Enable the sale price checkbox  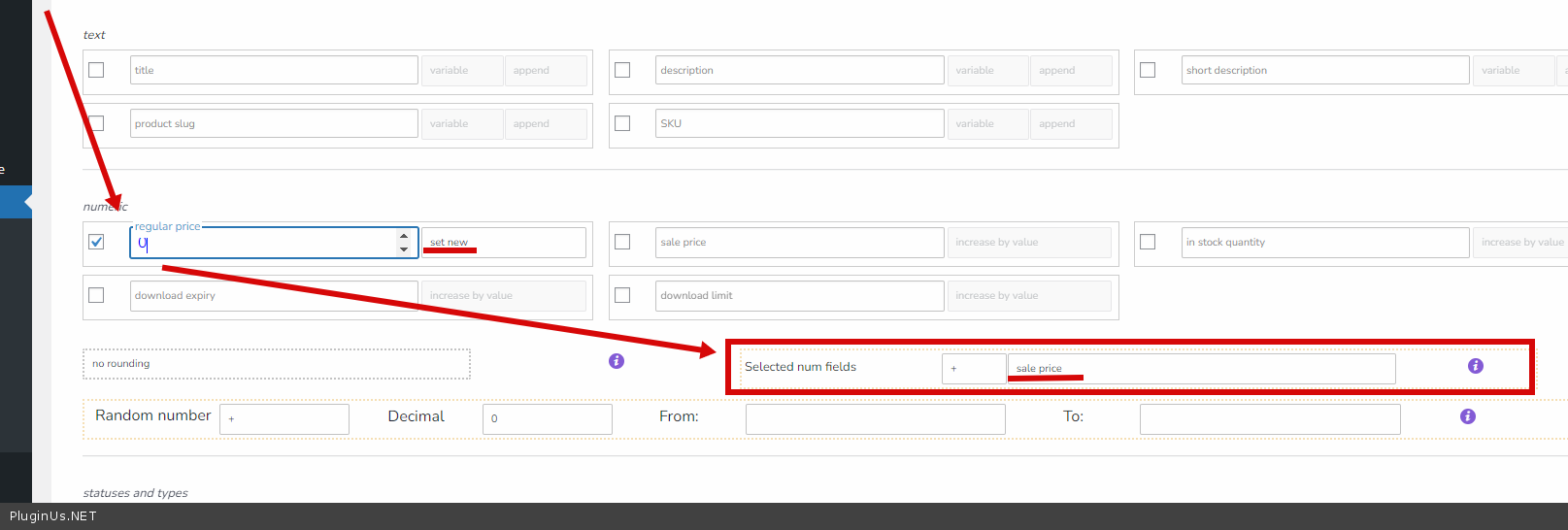(622, 242)
